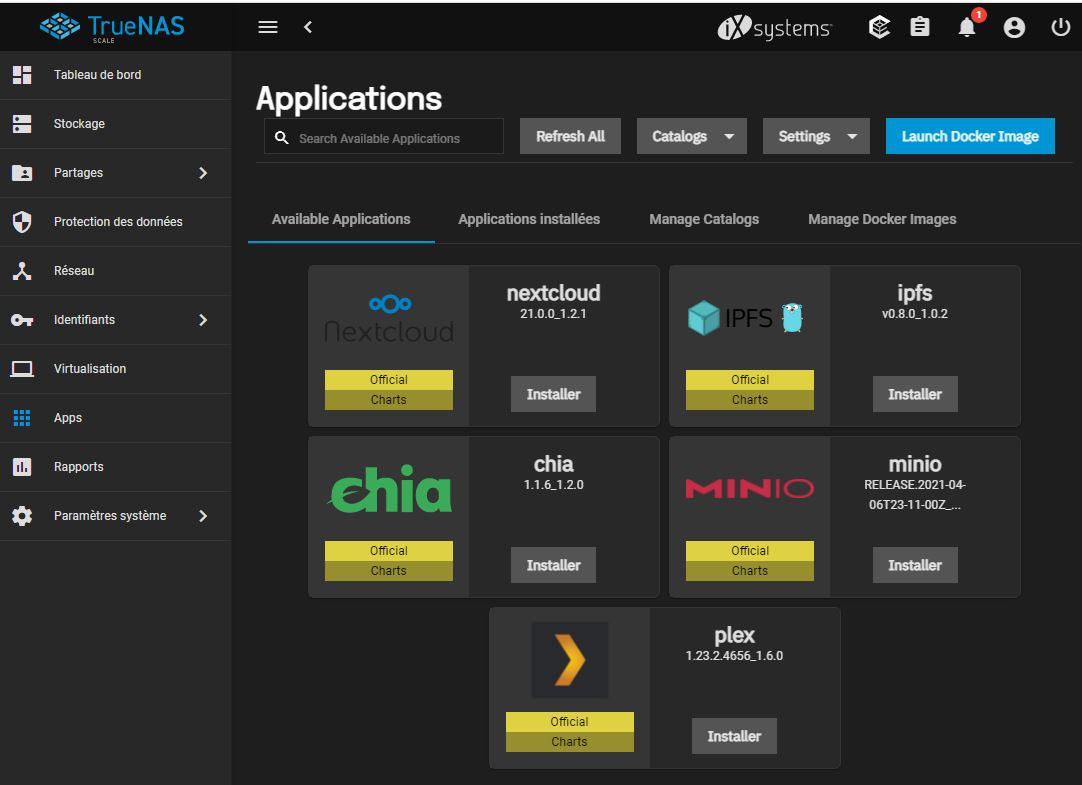Click the Identifiants key icon
The image size is (1082, 785).
(22, 319)
